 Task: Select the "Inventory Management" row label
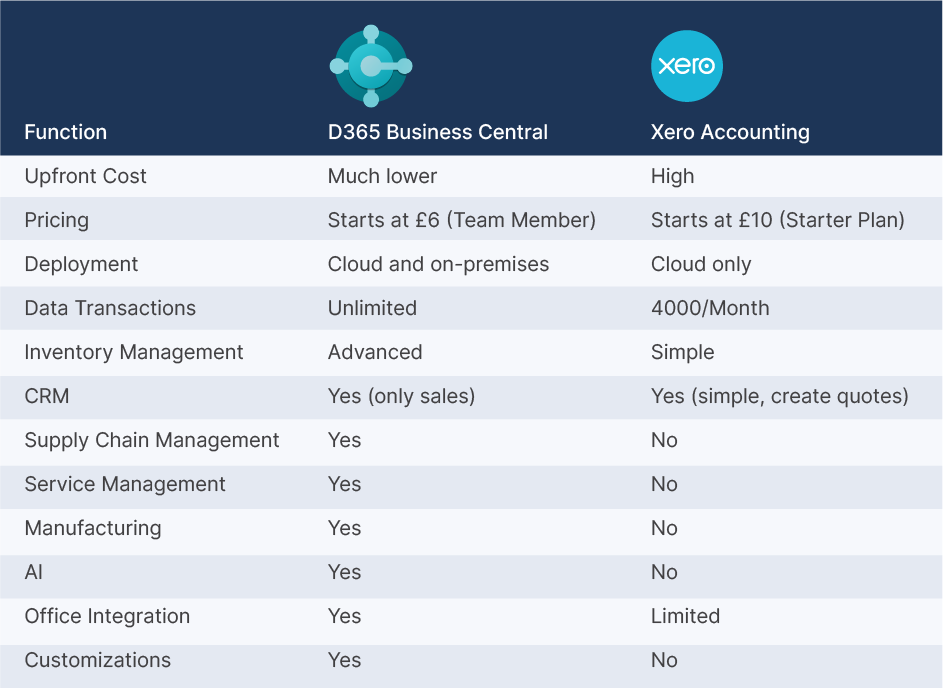(x=134, y=352)
